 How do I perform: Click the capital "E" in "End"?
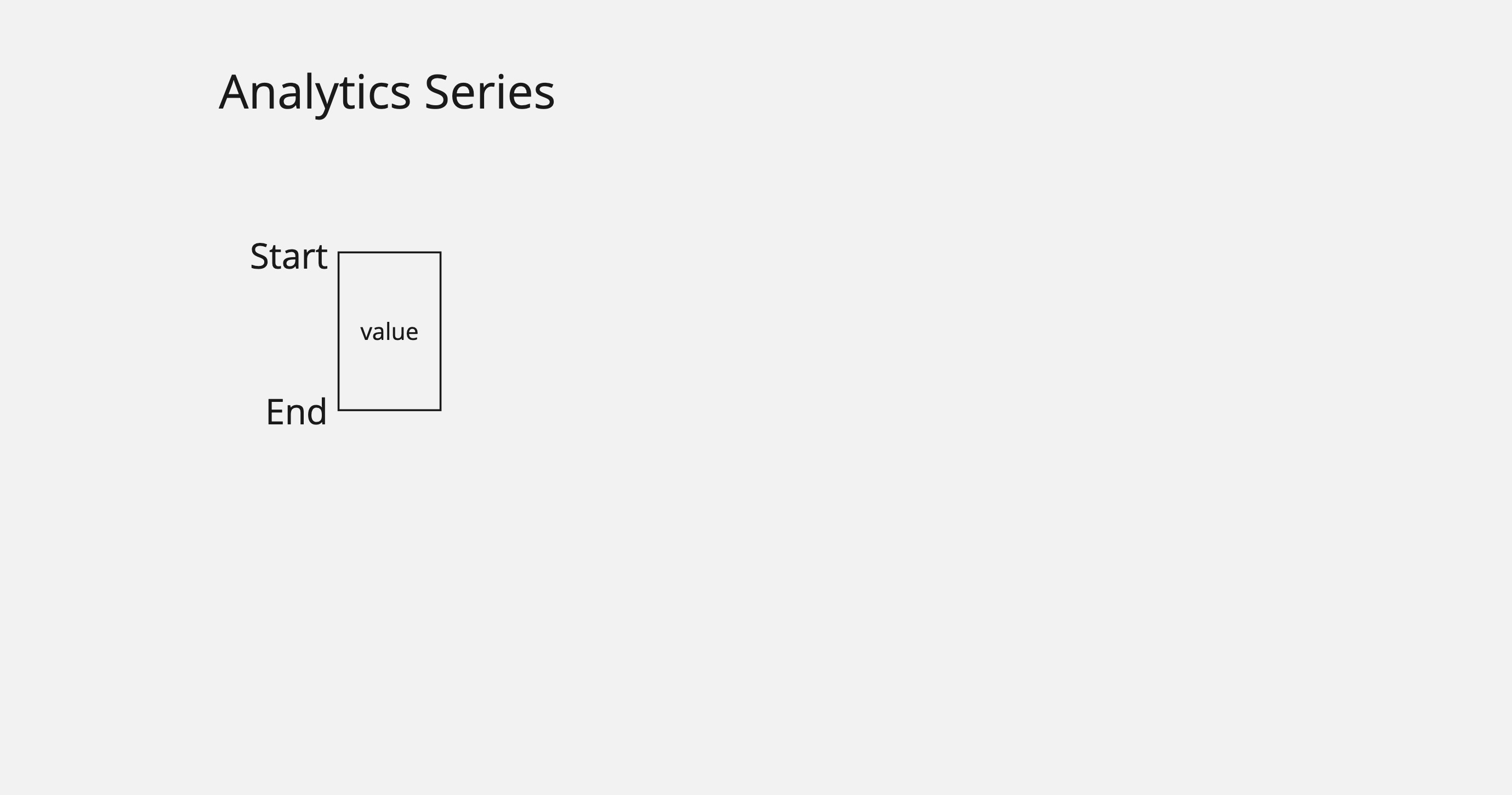(x=275, y=412)
